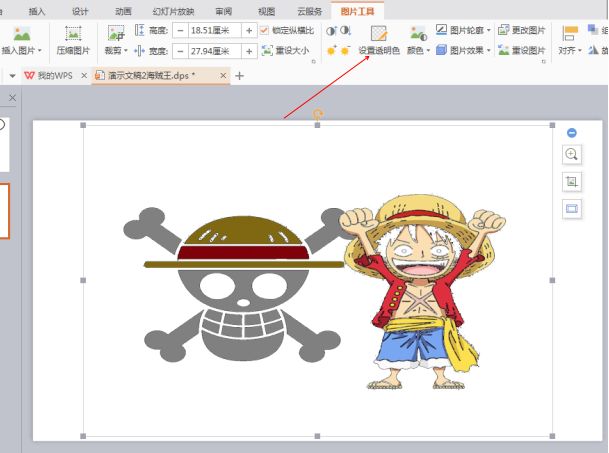The height and width of the screenshot is (453, 609).
Task: Click the decrease contrast icon
Action: tap(345, 31)
